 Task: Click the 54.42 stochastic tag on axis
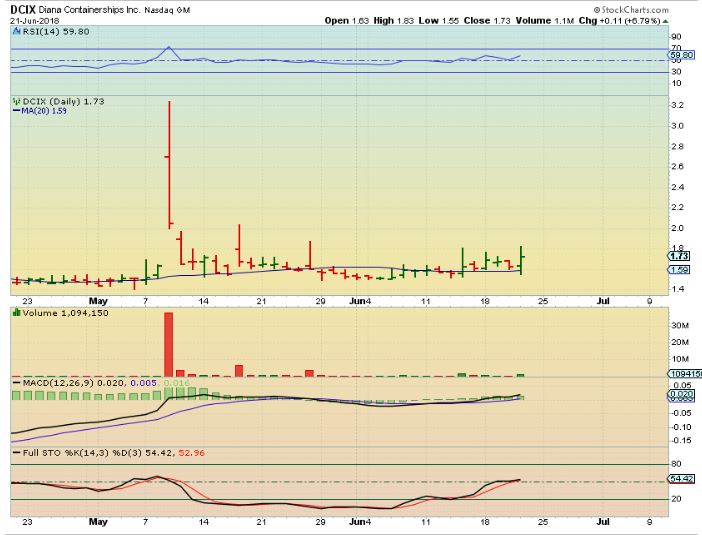click(681, 479)
